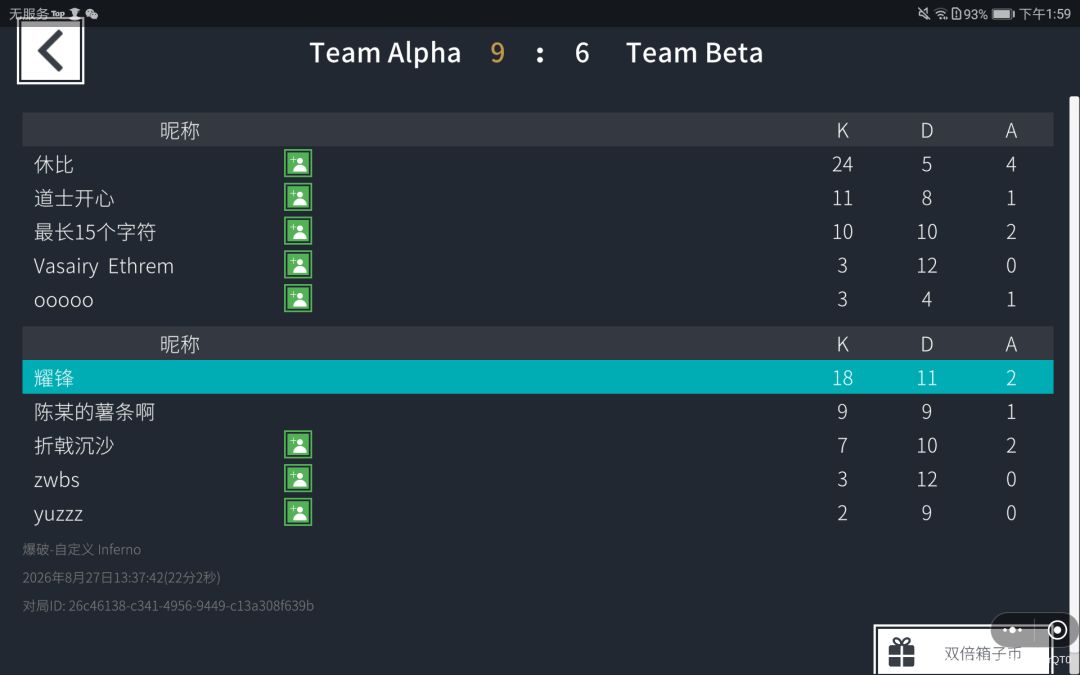This screenshot has height=675, width=1080.
Task: Tap the battery indicator in status bar
Action: 1003,14
